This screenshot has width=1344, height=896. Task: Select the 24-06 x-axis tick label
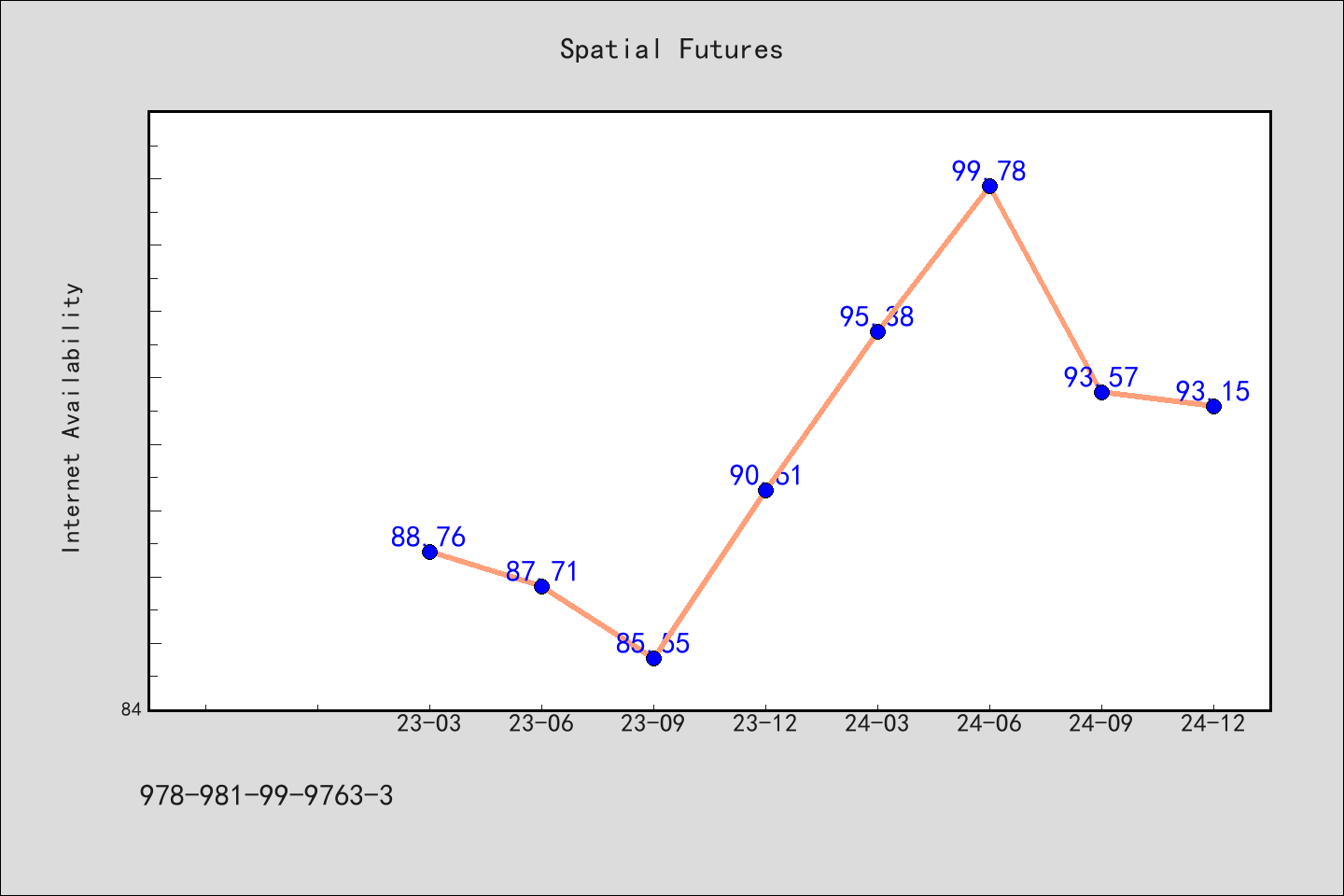(989, 723)
